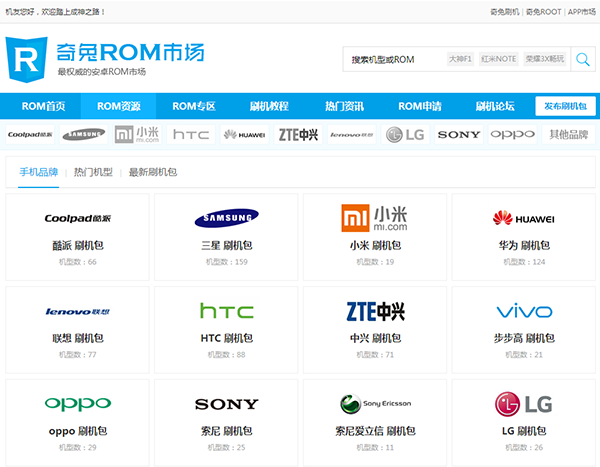Click the 奇兔ROM市场 shield logo
Viewport: 600px width, 467px height.
pos(26,59)
